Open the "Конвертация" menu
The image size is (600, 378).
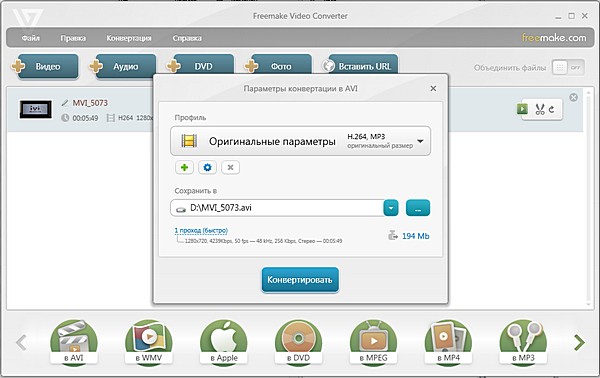coord(129,38)
